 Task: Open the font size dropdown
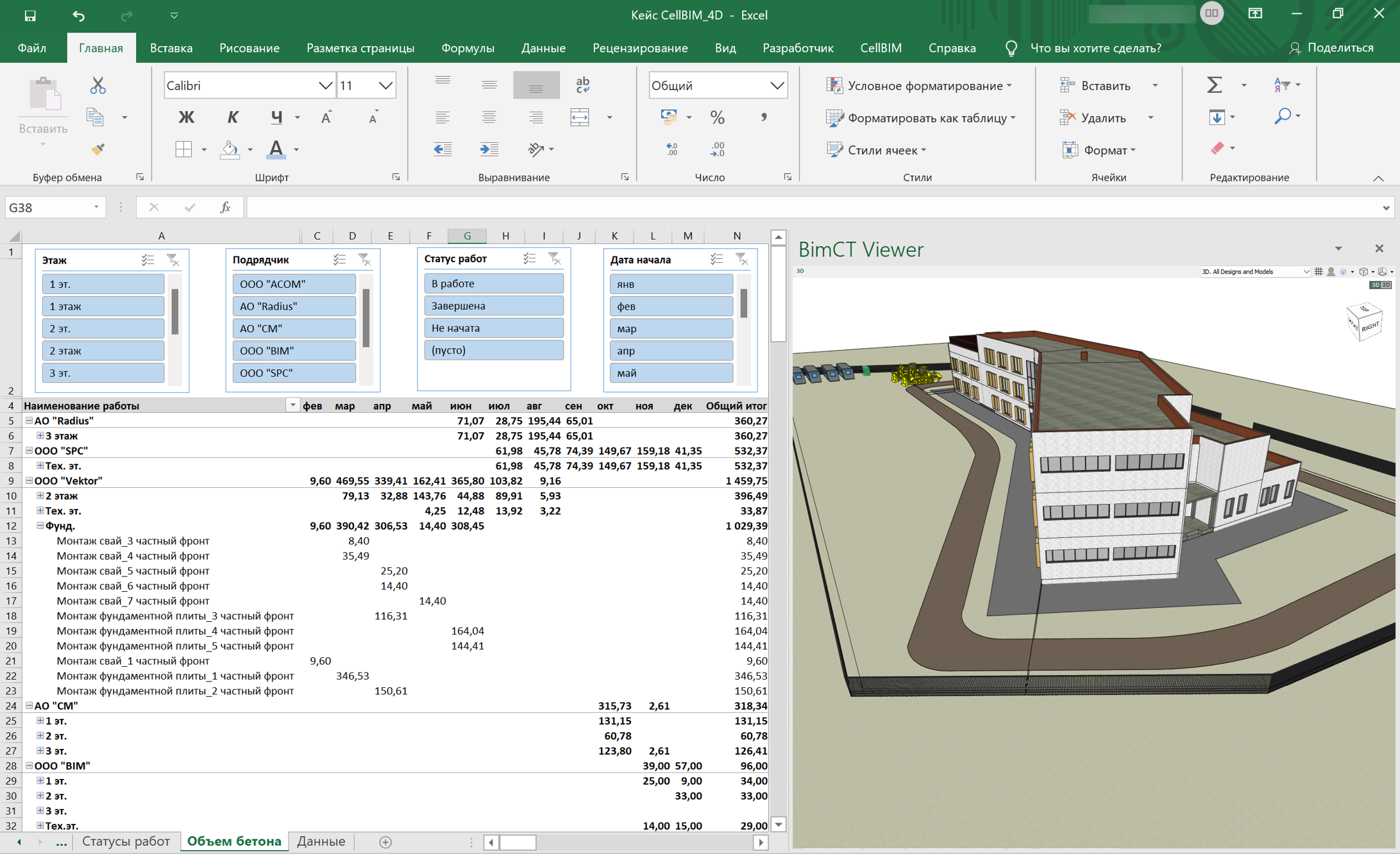point(385,85)
